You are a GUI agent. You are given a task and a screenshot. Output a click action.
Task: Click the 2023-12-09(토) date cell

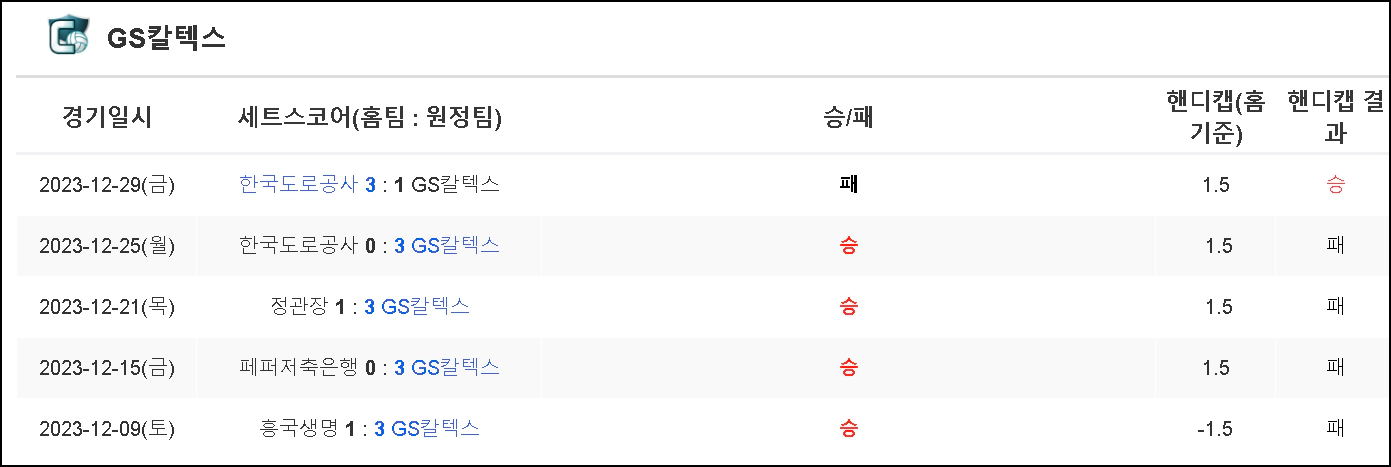click(x=107, y=429)
